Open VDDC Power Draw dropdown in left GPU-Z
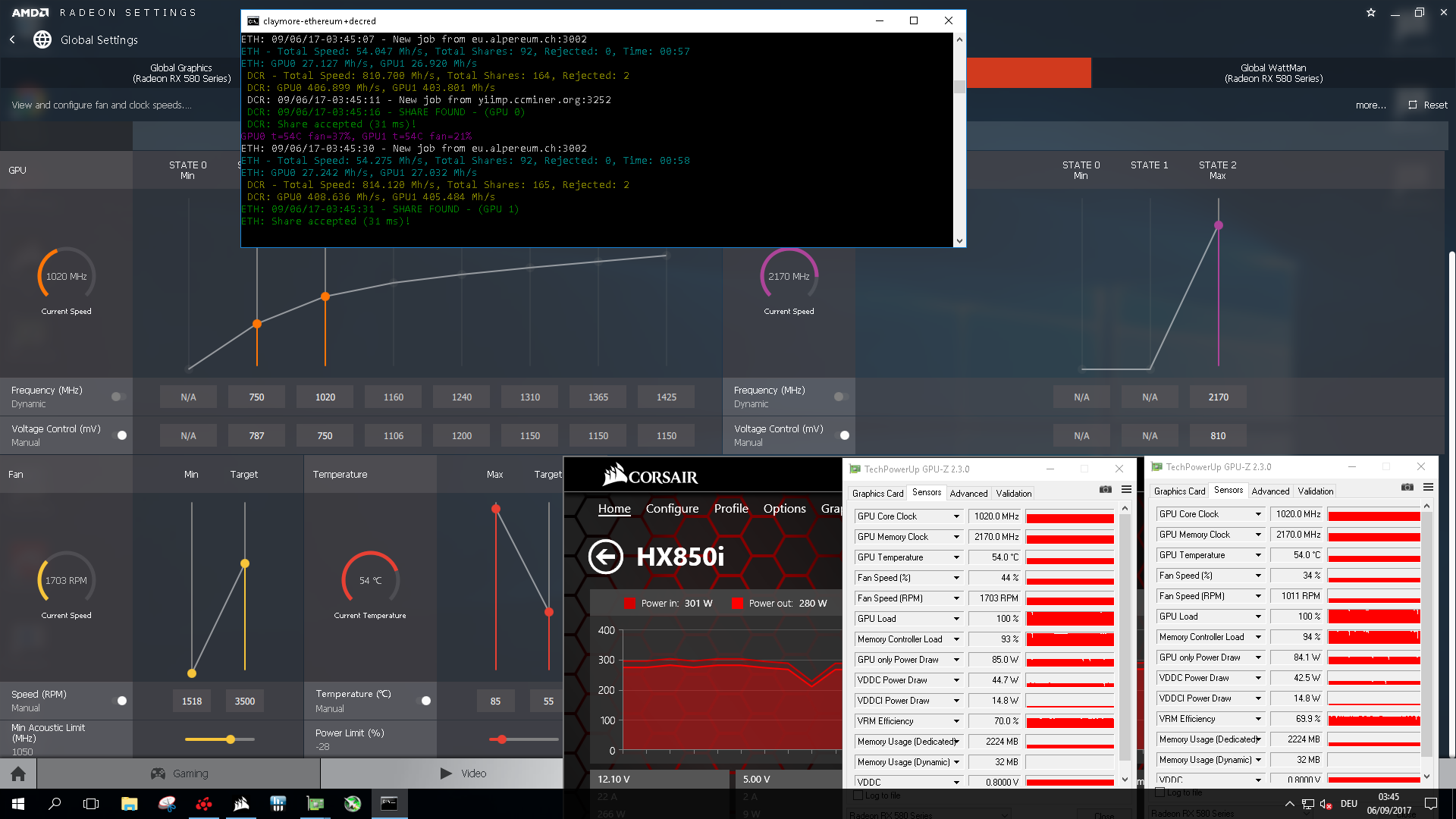1456x819 pixels. coord(956,680)
